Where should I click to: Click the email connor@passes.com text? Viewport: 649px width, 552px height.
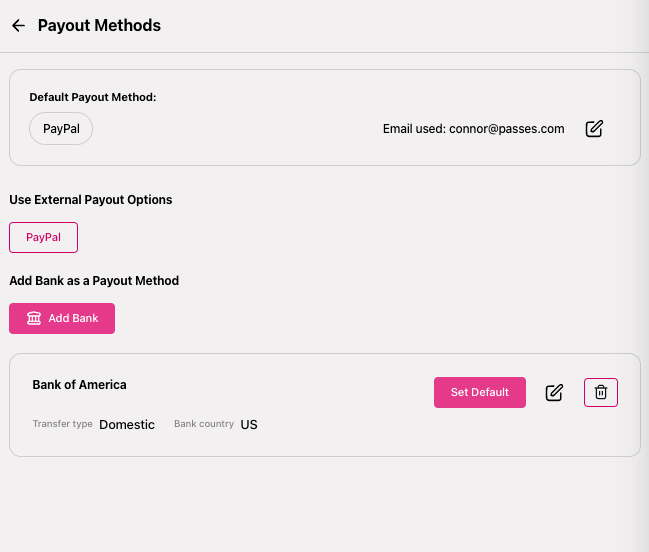tap(507, 129)
